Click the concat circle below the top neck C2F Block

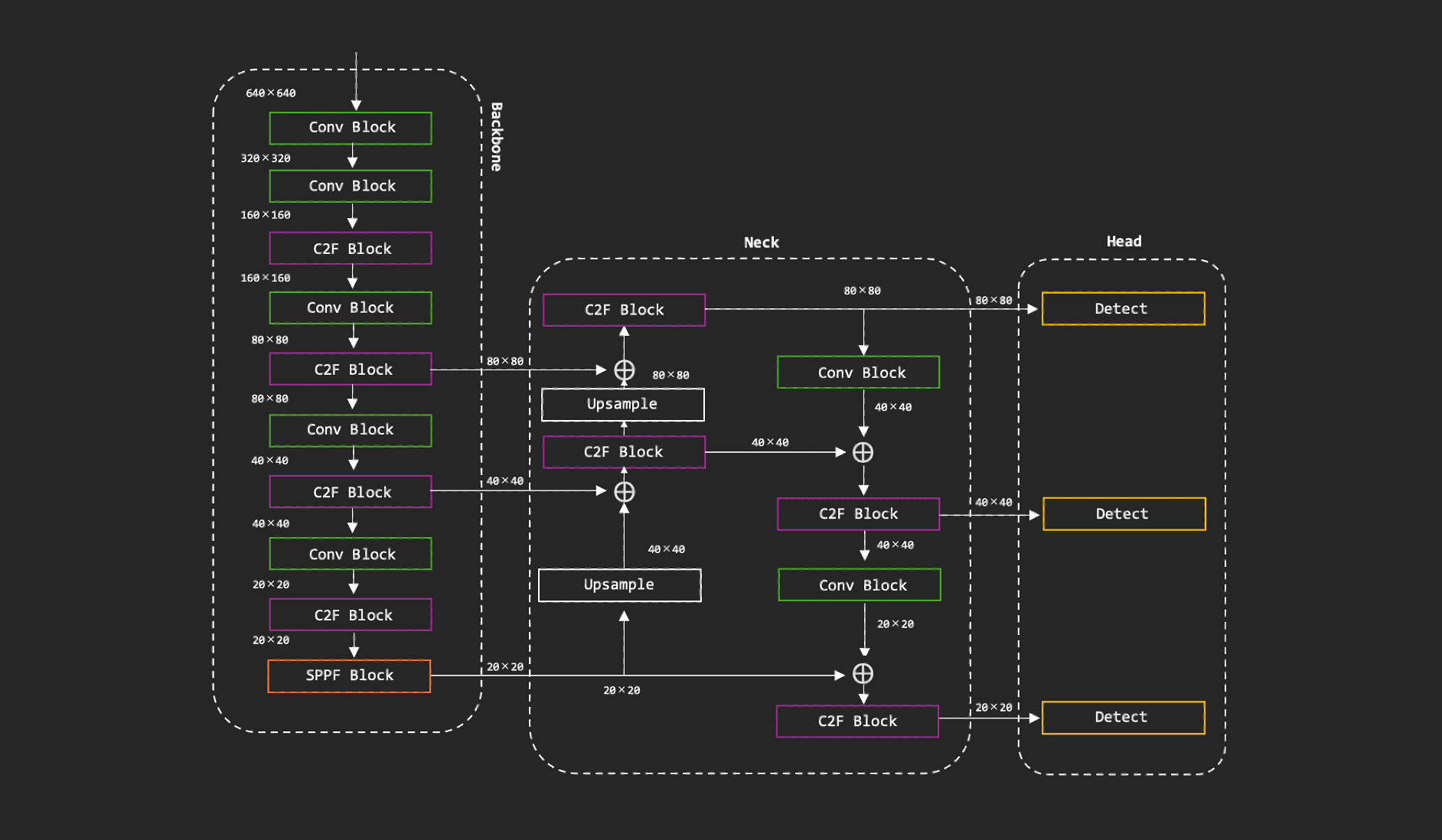pyautogui.click(x=624, y=370)
